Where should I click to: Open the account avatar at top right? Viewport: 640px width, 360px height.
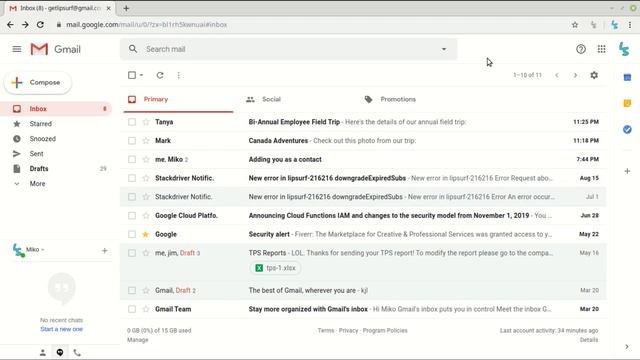tap(624, 49)
